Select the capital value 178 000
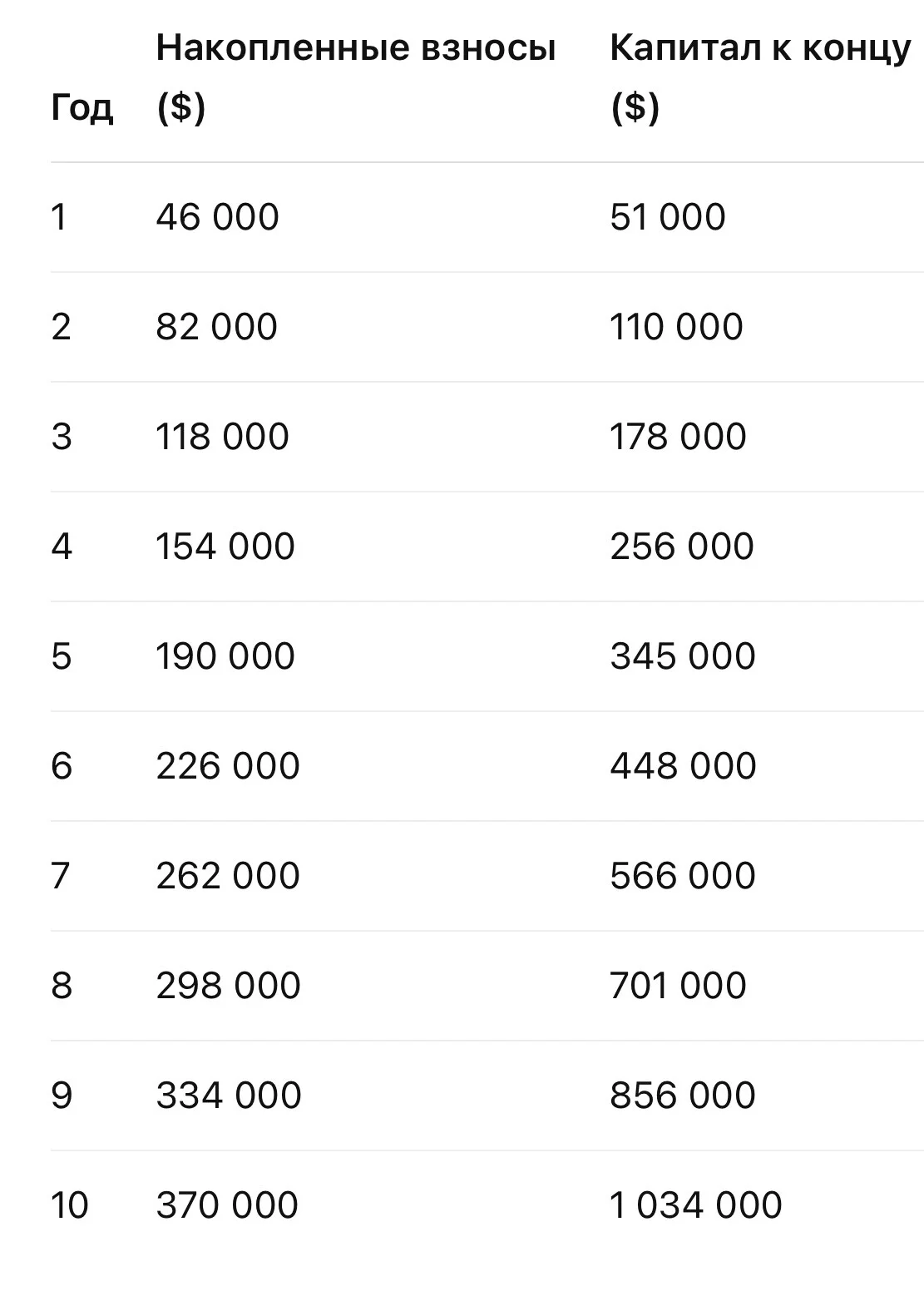Viewport: 924px width, 1296px height. coord(679,437)
